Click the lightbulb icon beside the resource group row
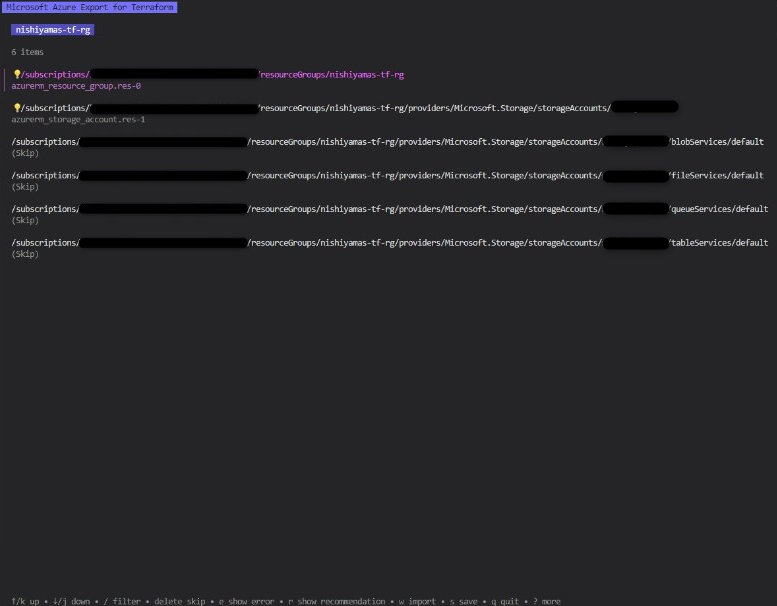 pos(17,74)
